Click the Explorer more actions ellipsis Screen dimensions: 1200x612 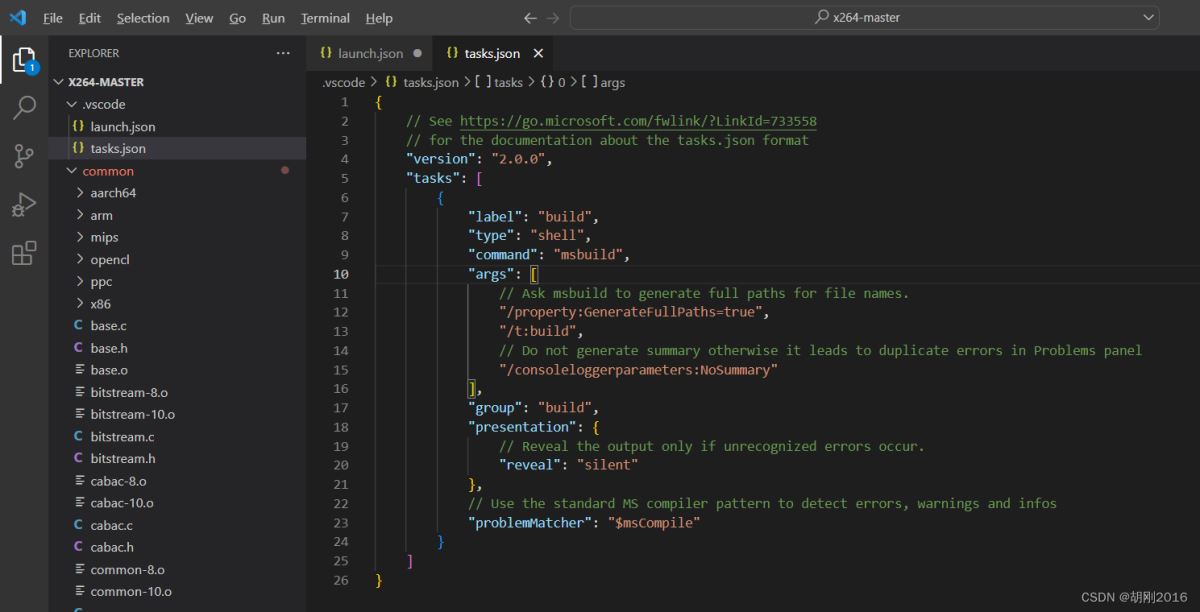283,53
